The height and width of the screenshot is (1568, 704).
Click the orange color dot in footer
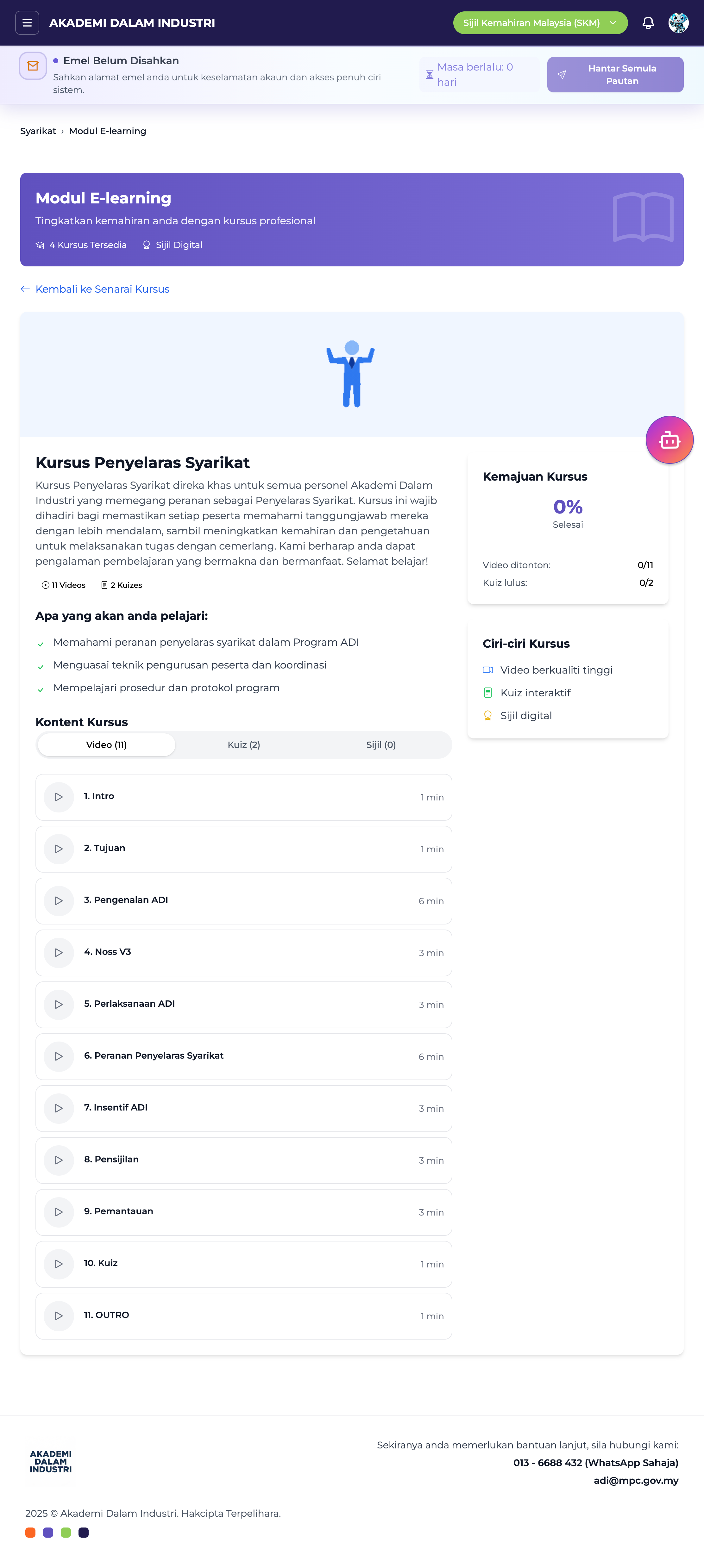(30, 1532)
